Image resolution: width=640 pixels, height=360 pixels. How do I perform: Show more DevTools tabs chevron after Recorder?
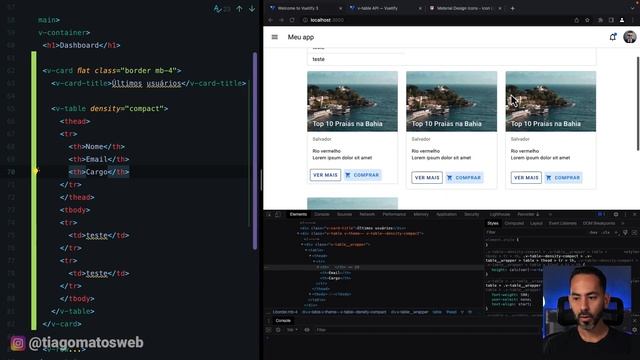pos(550,214)
